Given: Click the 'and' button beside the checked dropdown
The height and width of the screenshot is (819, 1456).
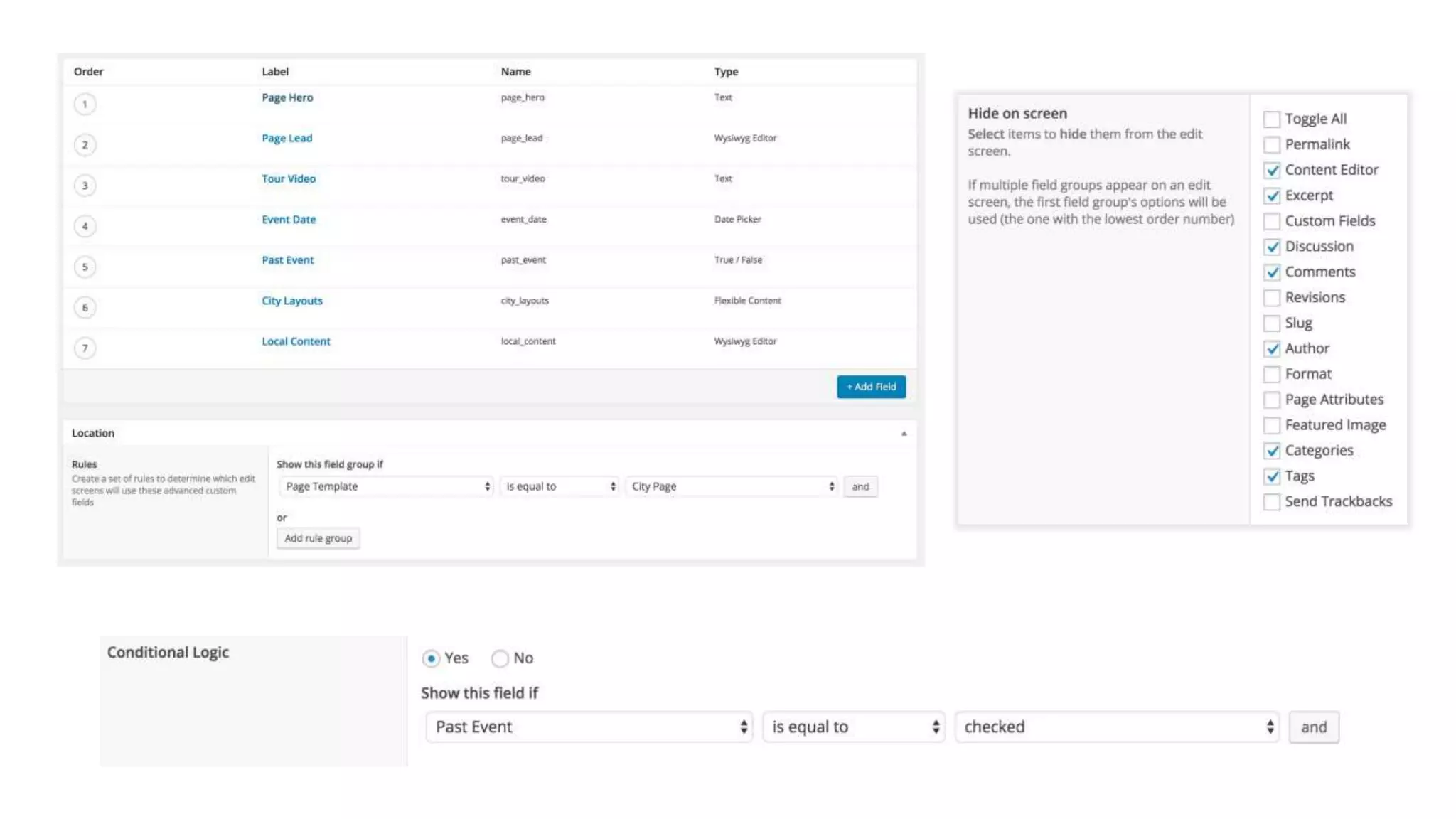Looking at the screenshot, I should click(x=1313, y=727).
